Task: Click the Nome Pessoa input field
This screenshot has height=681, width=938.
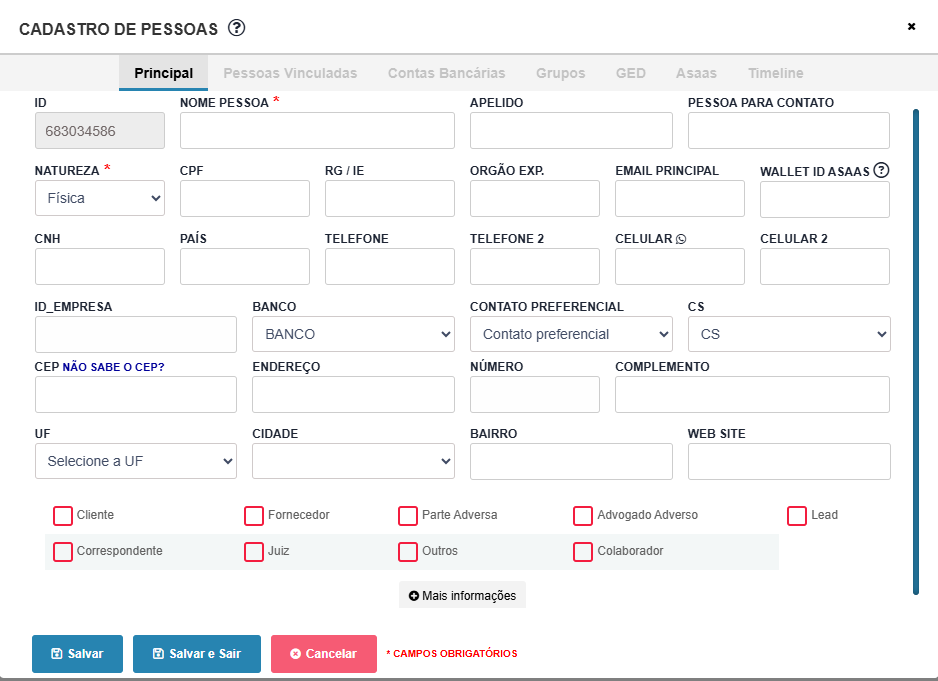Action: point(317,131)
